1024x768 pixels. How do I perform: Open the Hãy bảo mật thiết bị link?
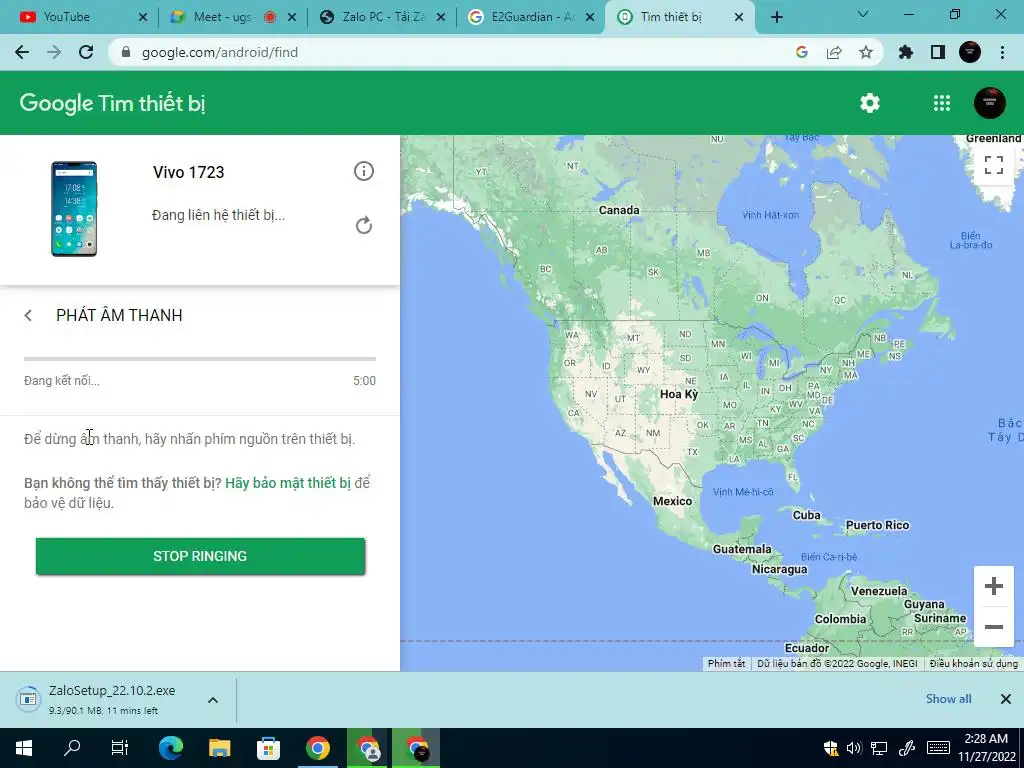click(x=288, y=483)
